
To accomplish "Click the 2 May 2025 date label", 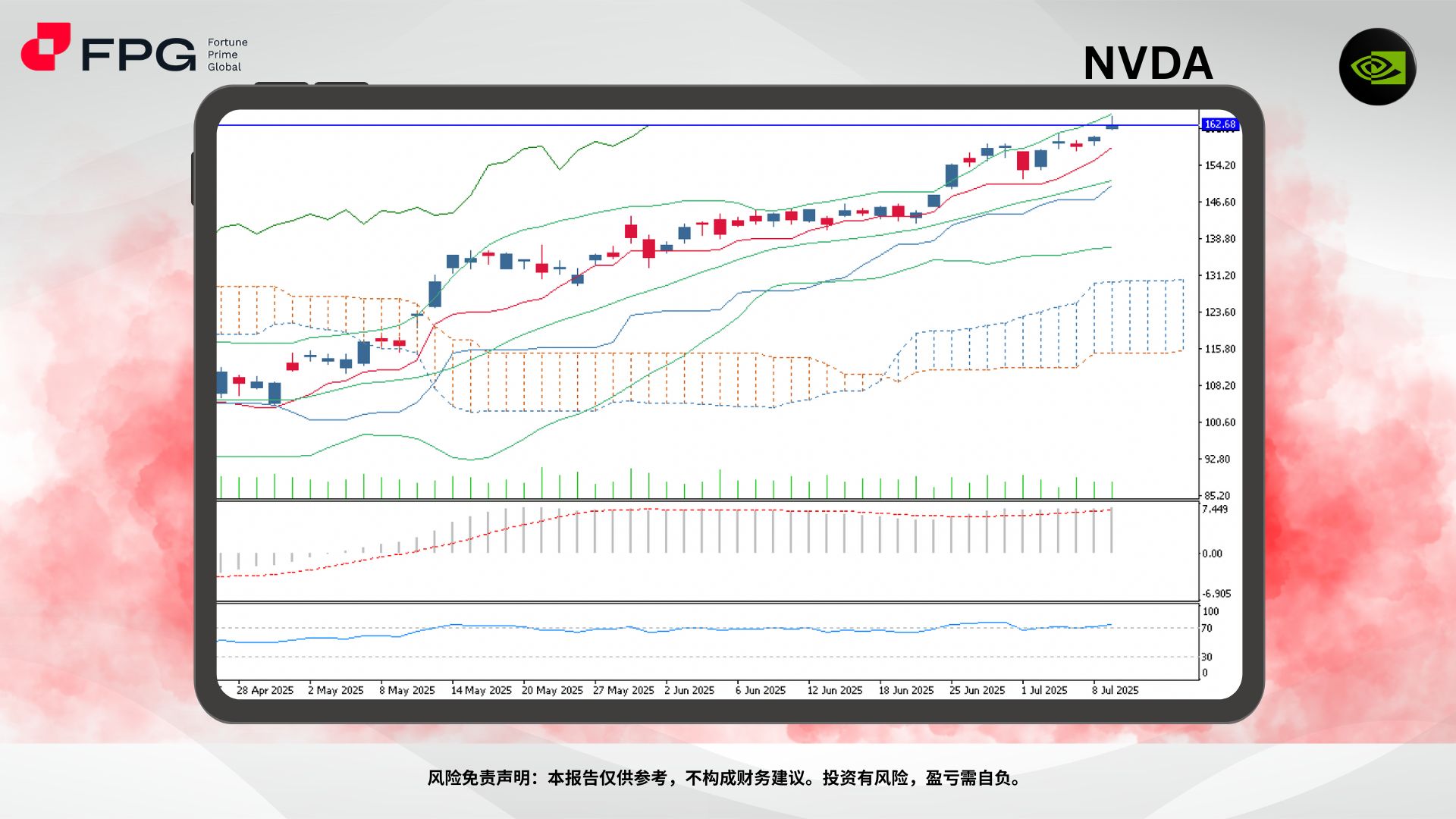I will (336, 691).
